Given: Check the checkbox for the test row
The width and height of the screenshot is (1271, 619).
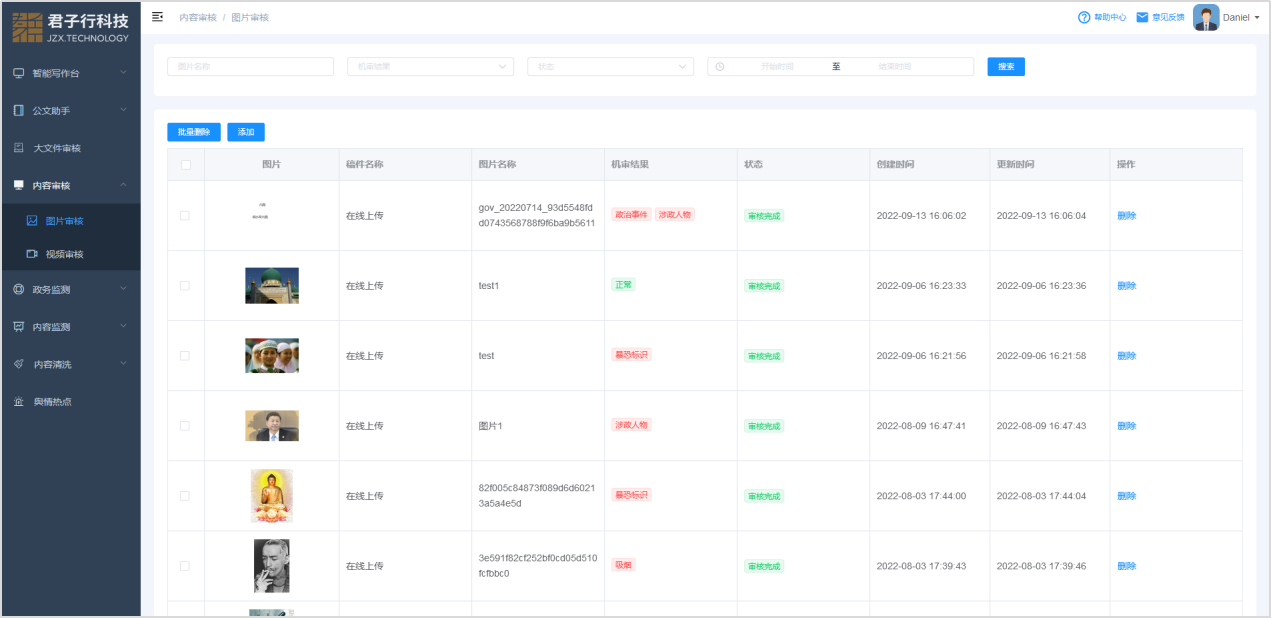Looking at the screenshot, I should tap(185, 355).
